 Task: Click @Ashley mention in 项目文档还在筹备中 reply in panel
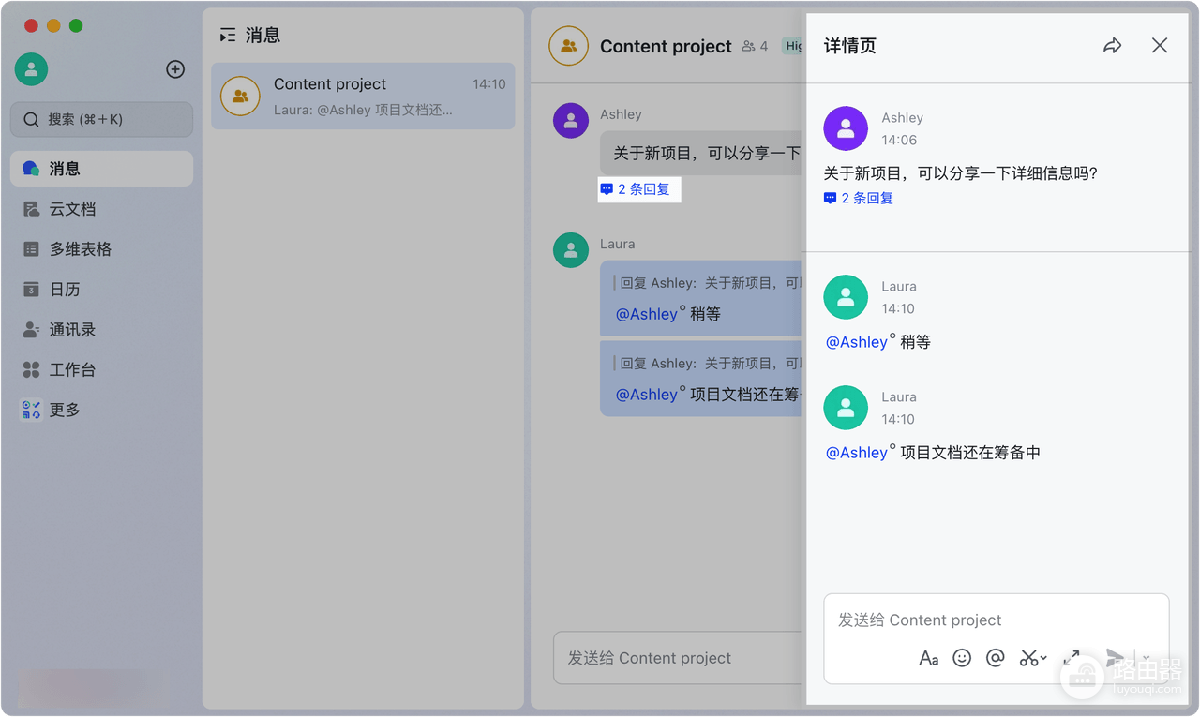coord(859,452)
